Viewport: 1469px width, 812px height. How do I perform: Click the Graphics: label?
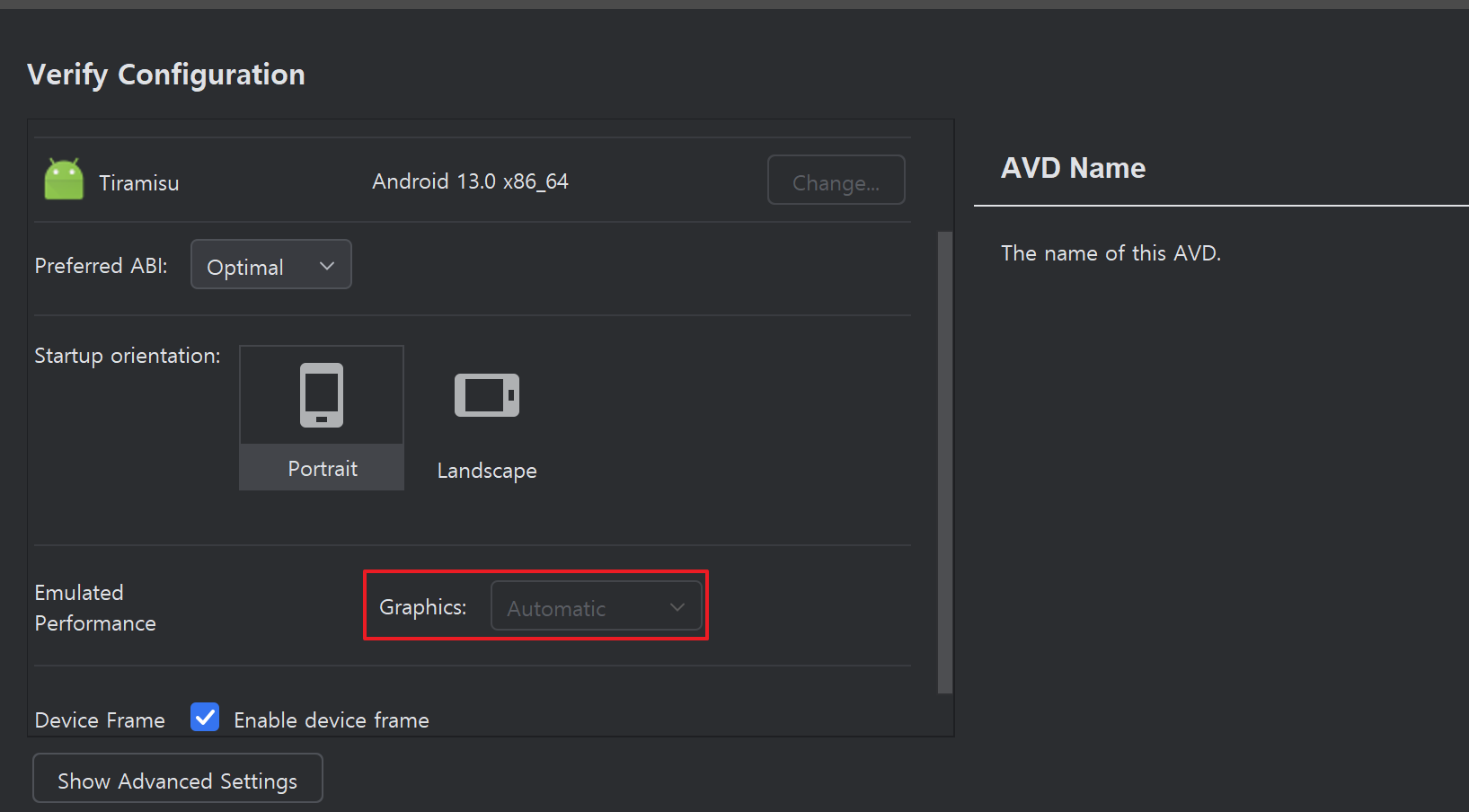coord(422,607)
